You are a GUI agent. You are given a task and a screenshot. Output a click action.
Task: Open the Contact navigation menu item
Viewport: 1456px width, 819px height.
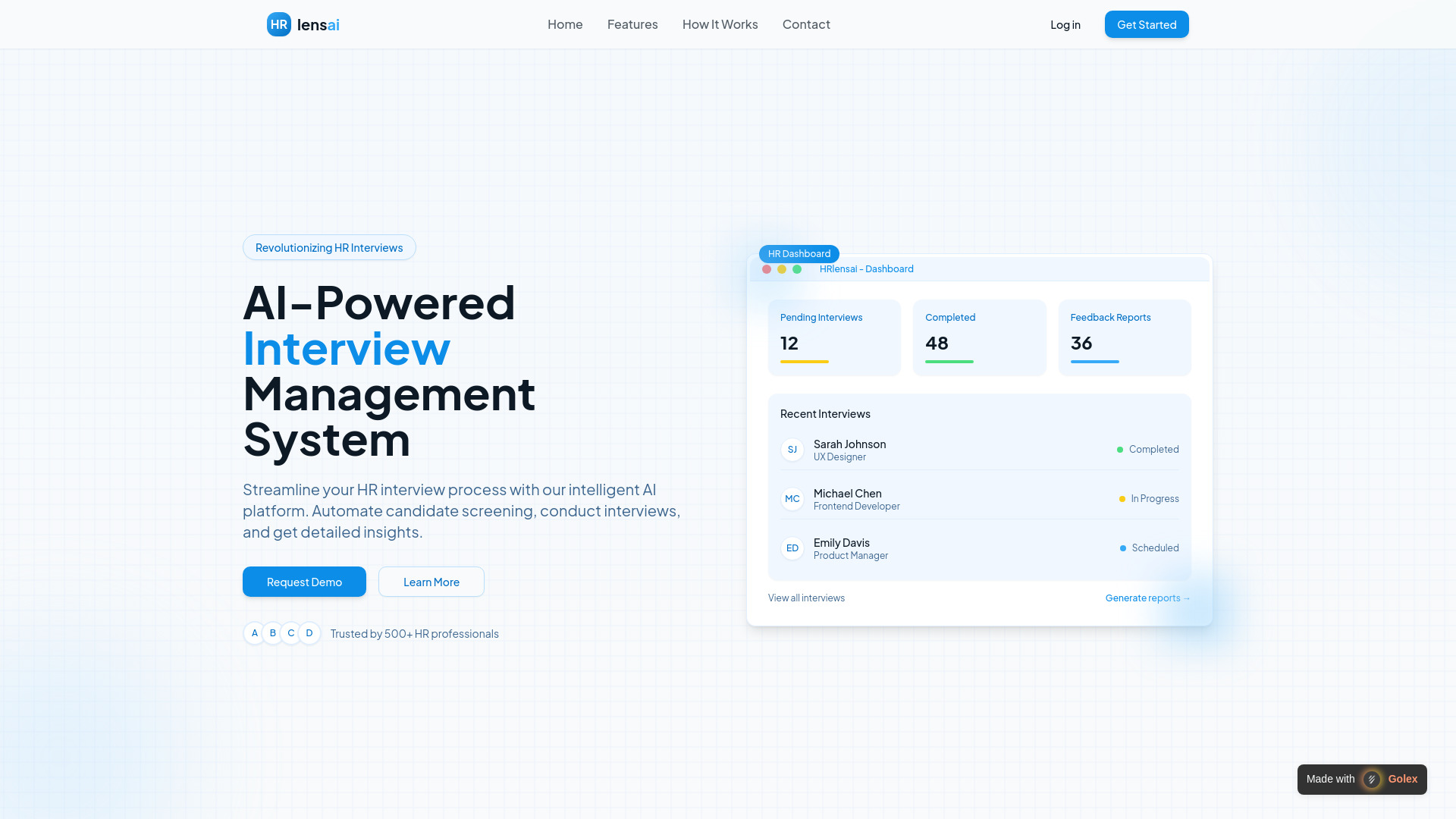[805, 24]
